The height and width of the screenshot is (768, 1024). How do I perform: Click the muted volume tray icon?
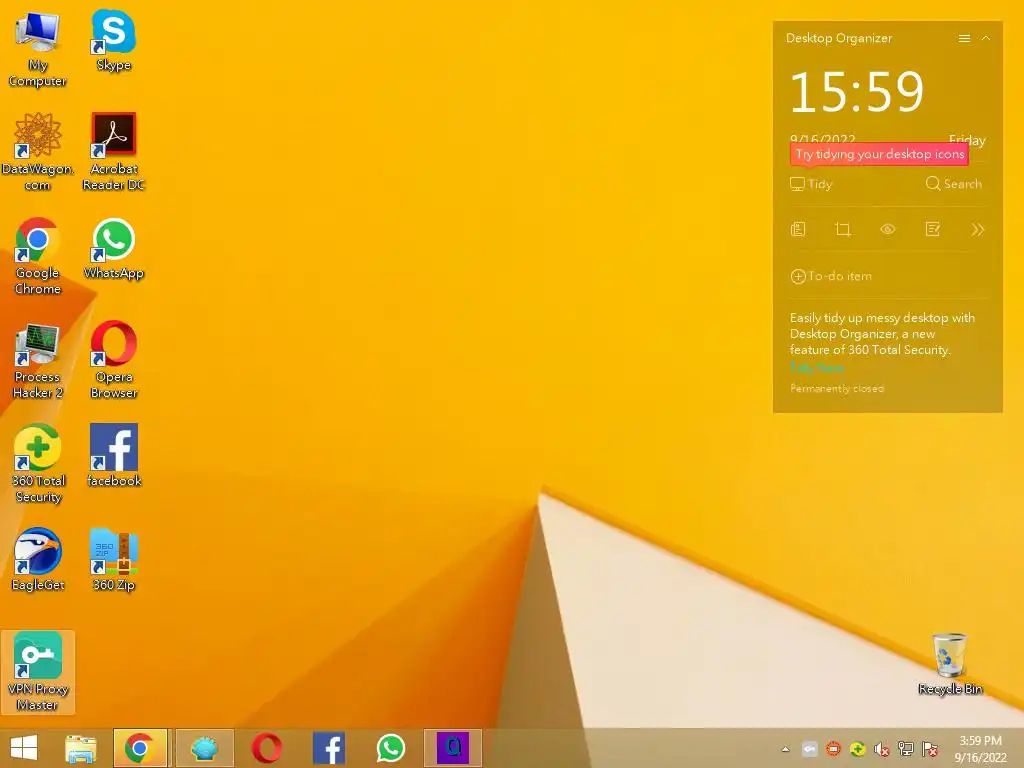pyautogui.click(x=882, y=750)
